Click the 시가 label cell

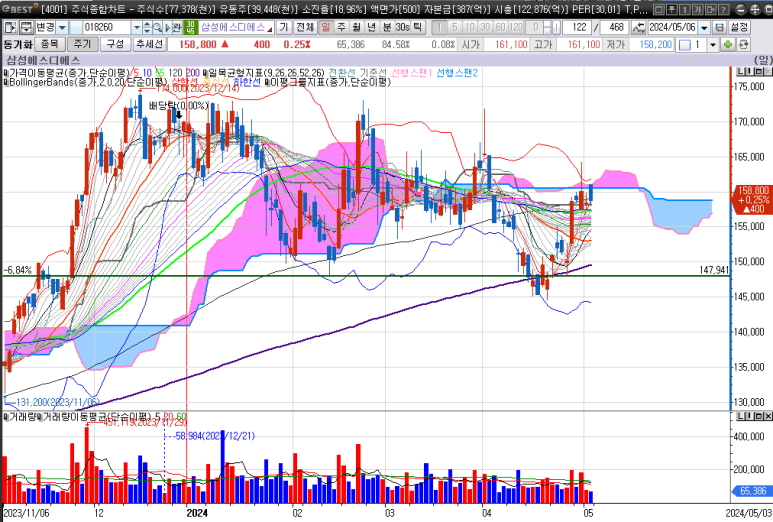(x=471, y=44)
